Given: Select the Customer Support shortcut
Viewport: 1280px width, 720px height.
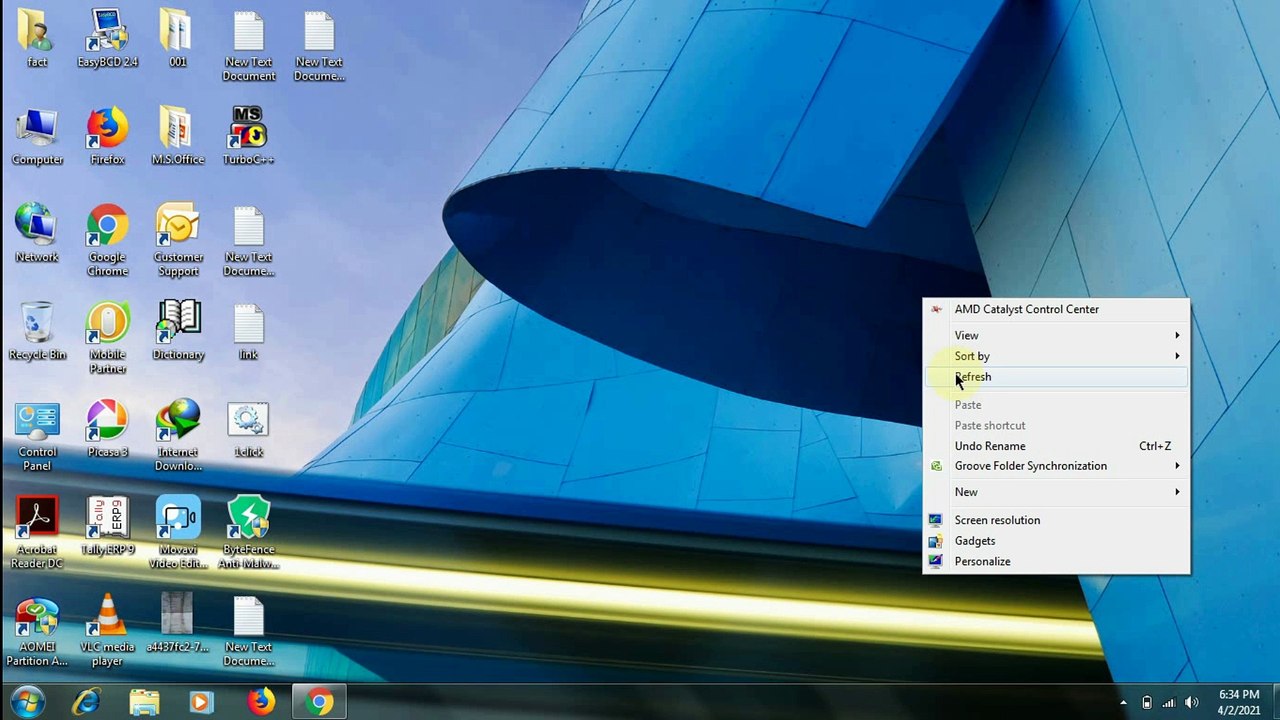Looking at the screenshot, I should pos(177,240).
